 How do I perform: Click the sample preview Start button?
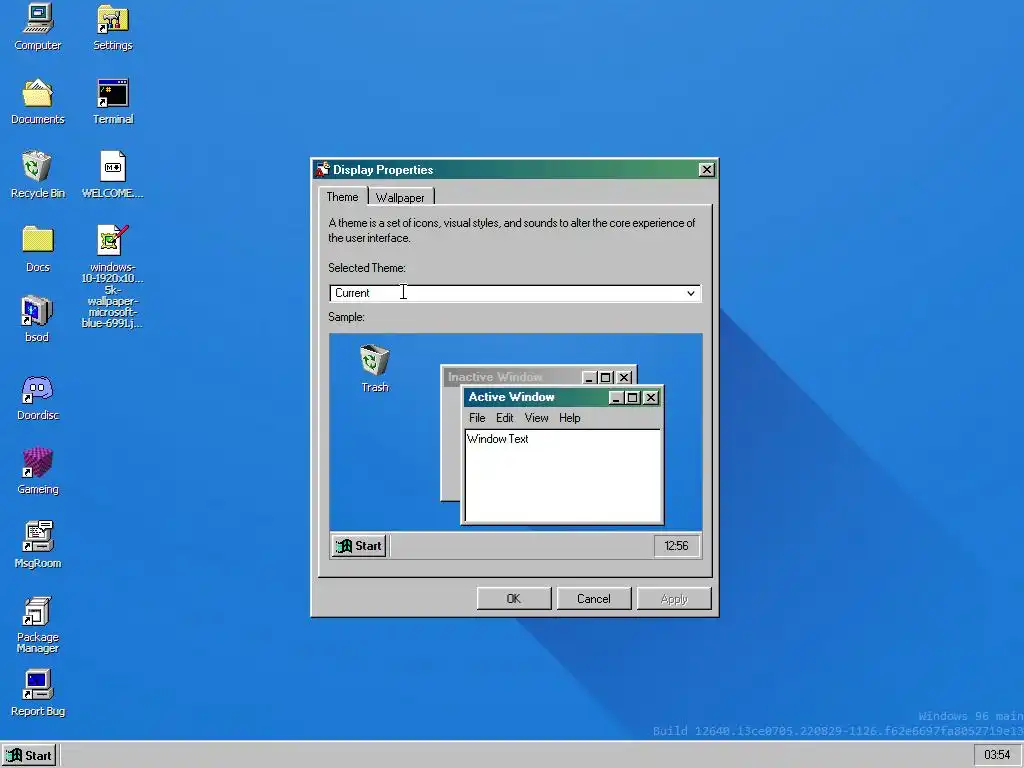pyautogui.click(x=359, y=546)
